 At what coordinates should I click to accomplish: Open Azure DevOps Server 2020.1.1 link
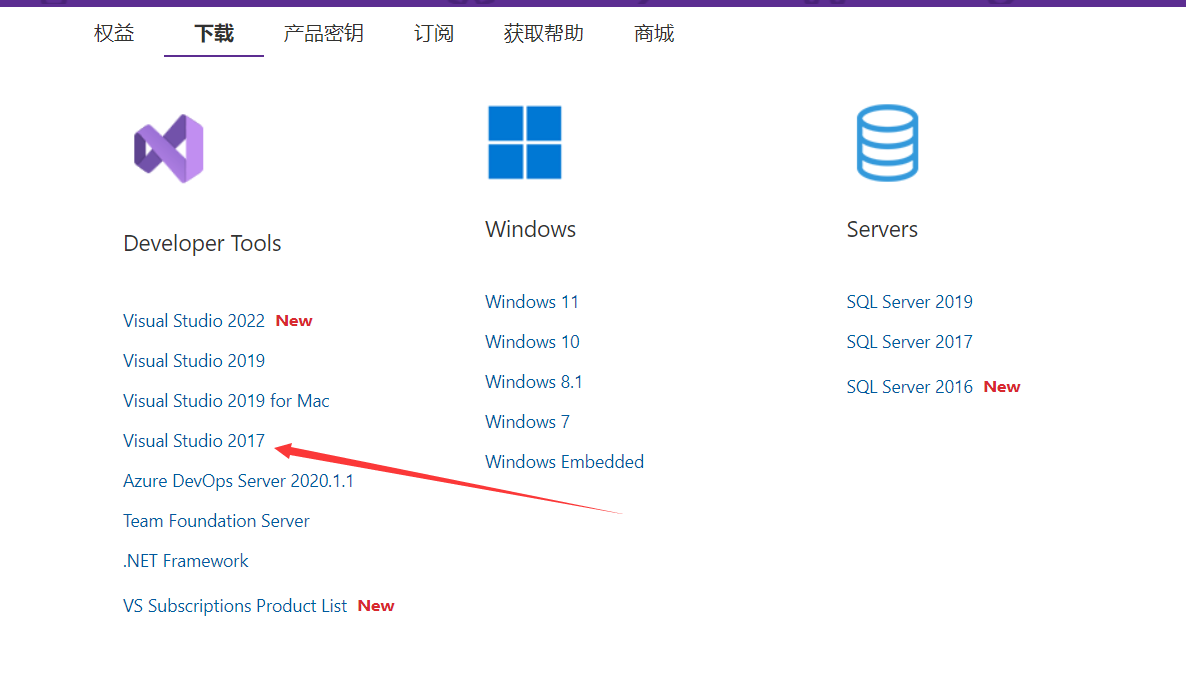pyautogui.click(x=238, y=481)
